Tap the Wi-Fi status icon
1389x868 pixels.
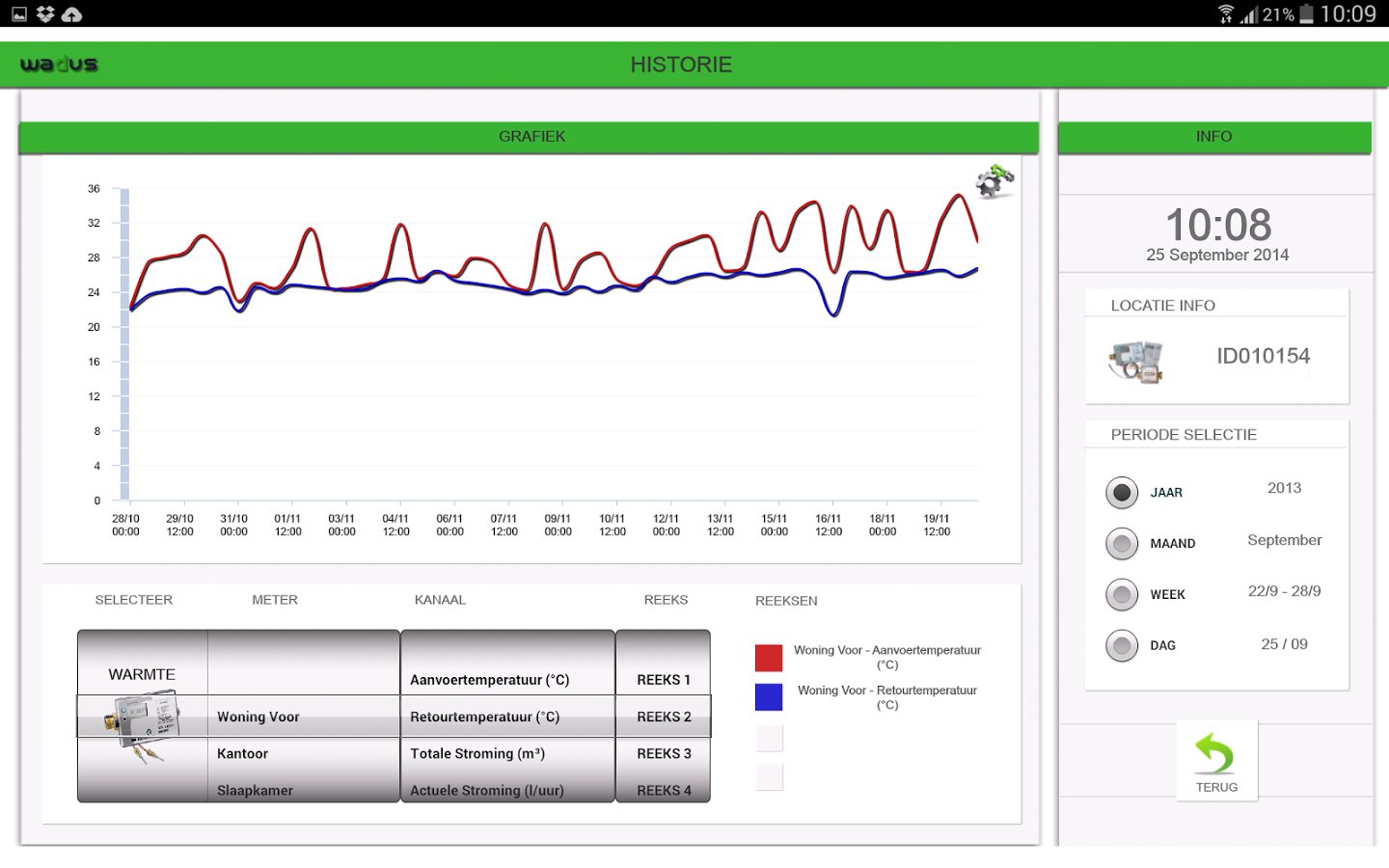(x=1226, y=14)
